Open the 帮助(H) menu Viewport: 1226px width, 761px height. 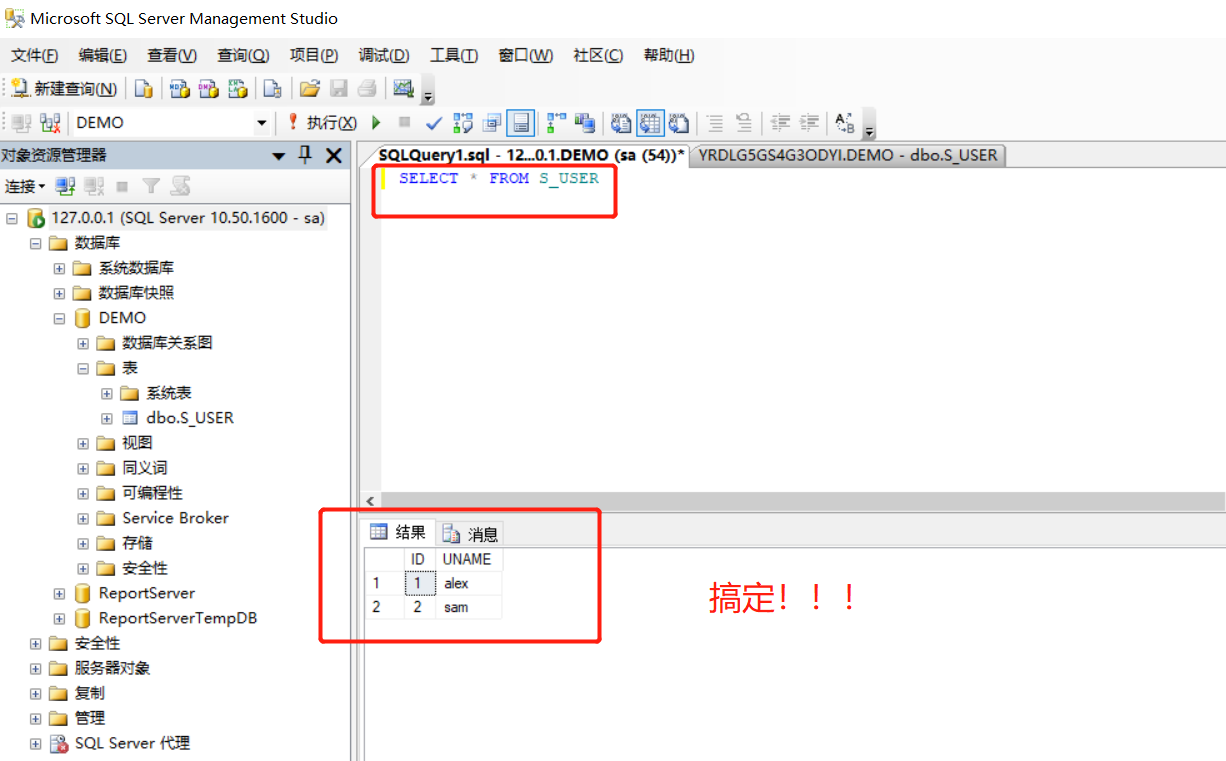coord(669,55)
